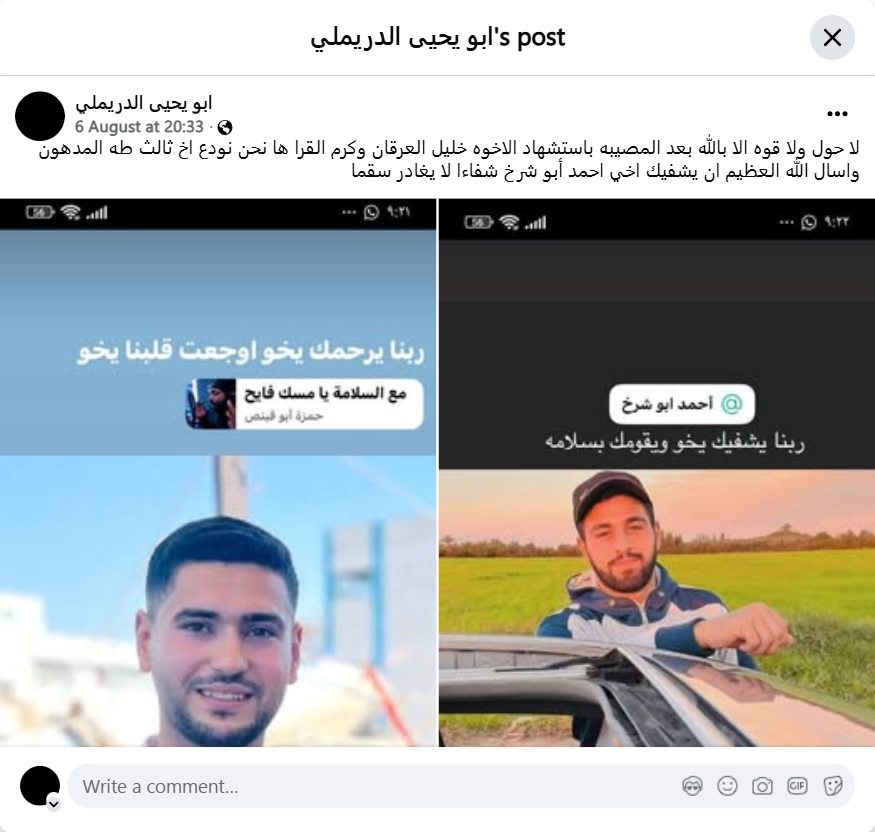Open the GIF picker in comment box
Screen dimensions: 875x832
click(x=797, y=786)
